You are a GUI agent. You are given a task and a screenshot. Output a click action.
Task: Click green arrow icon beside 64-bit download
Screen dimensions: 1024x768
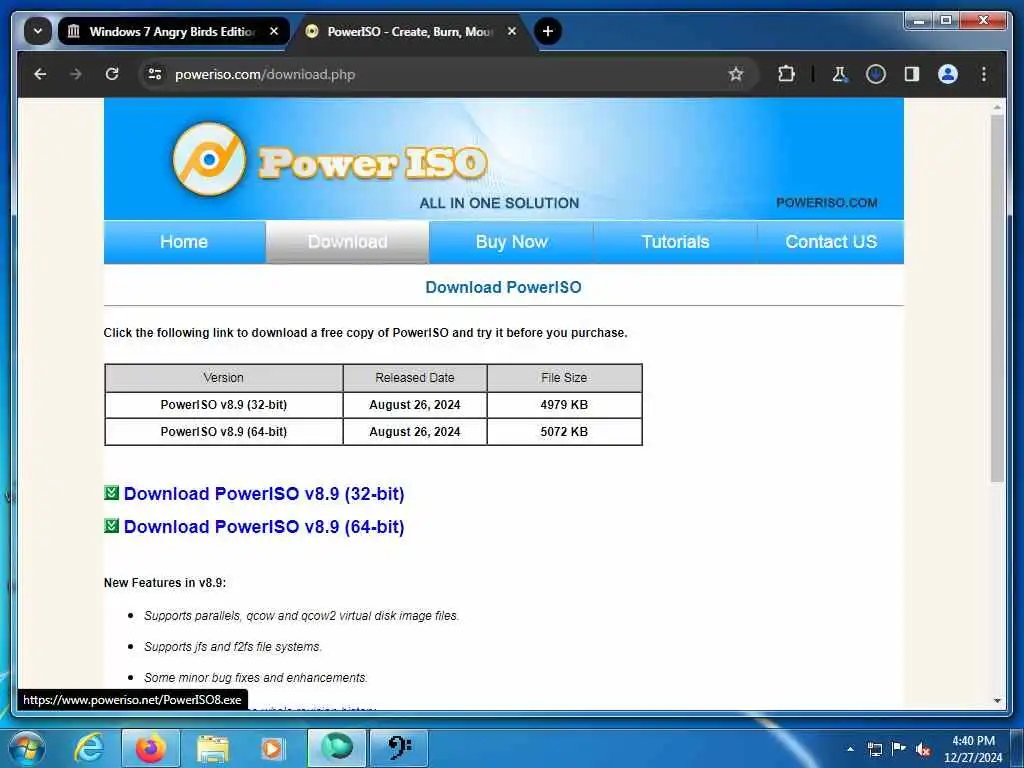point(112,526)
